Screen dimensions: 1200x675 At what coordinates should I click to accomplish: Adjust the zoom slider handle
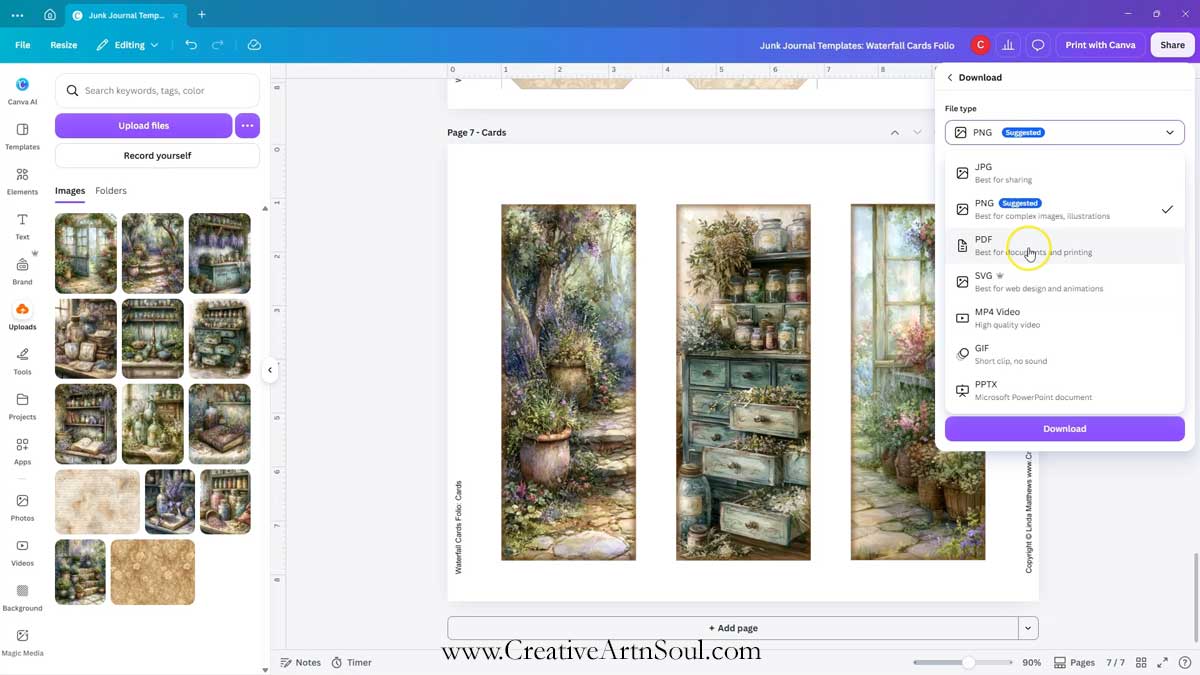(968, 662)
